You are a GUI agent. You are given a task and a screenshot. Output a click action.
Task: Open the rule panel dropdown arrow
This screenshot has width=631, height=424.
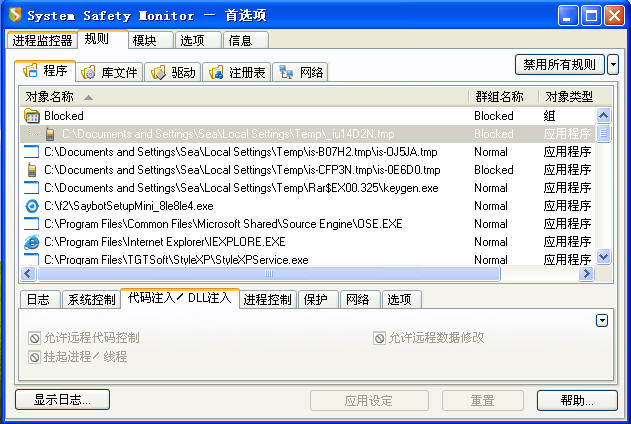(x=602, y=321)
